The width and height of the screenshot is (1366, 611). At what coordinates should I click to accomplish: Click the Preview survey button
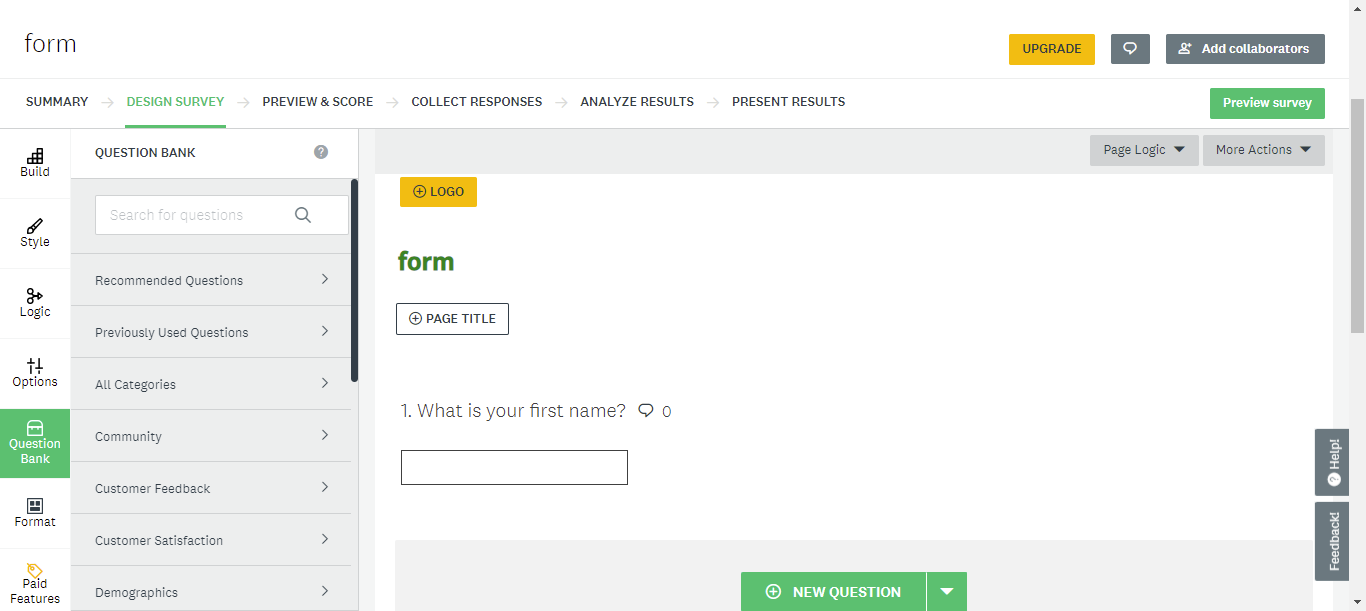(x=1267, y=103)
